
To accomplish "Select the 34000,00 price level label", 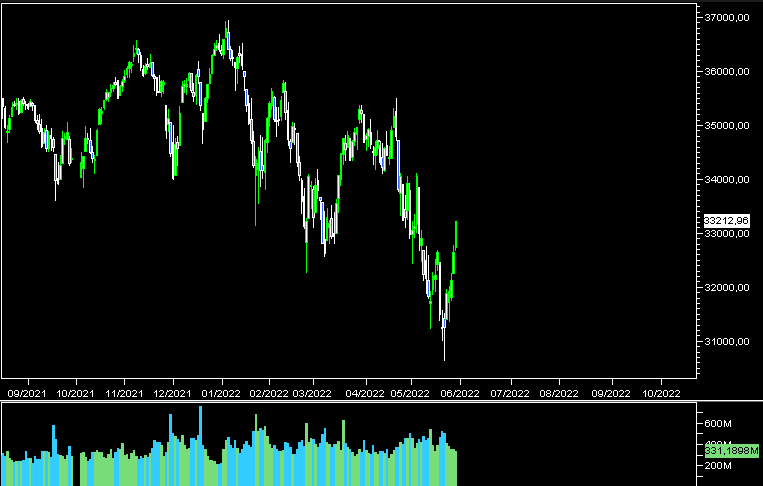I will point(727,180).
